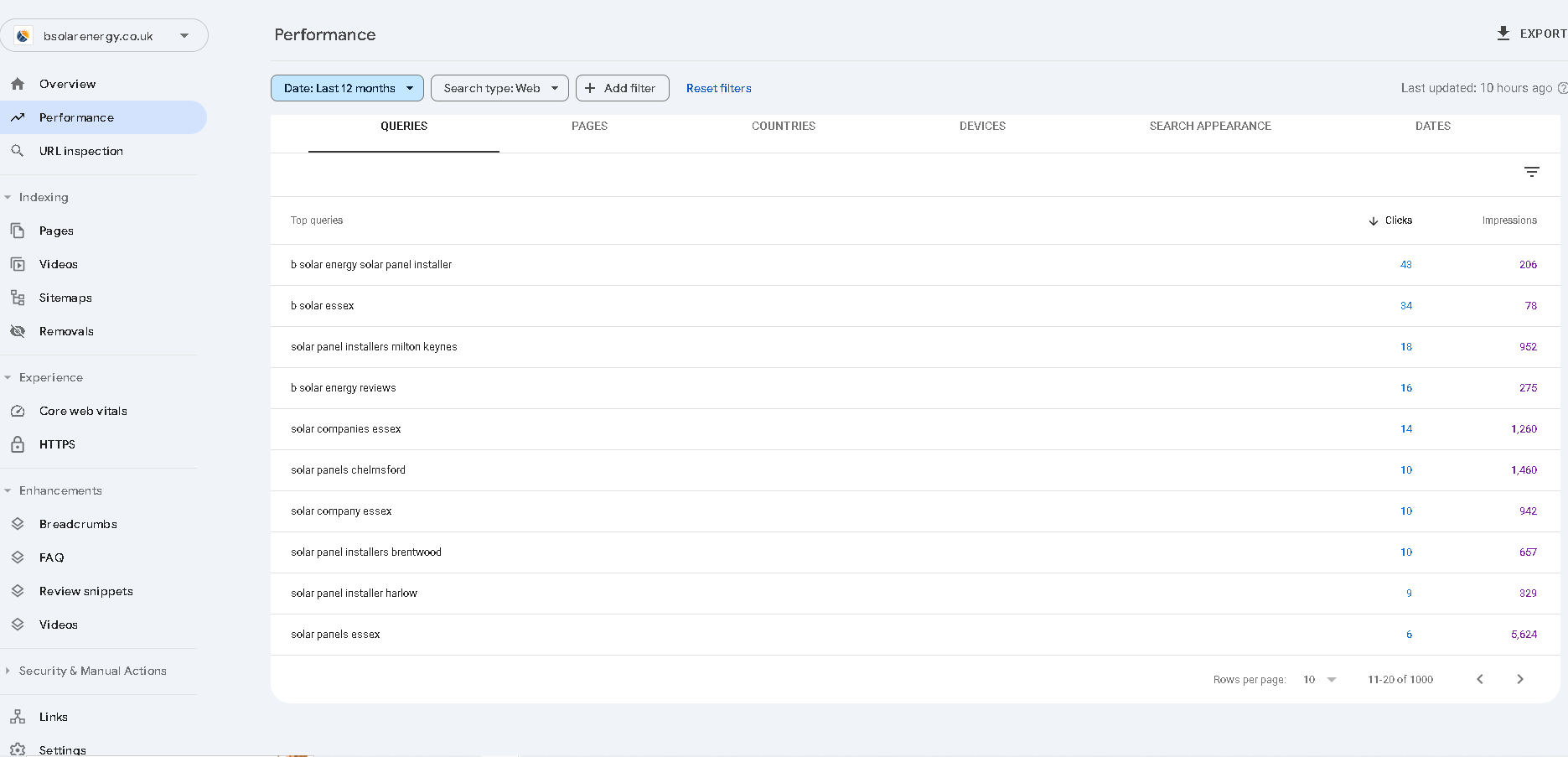Screen dimensions: 1568x757
Task: Go to previous page of results
Action: click(1480, 679)
